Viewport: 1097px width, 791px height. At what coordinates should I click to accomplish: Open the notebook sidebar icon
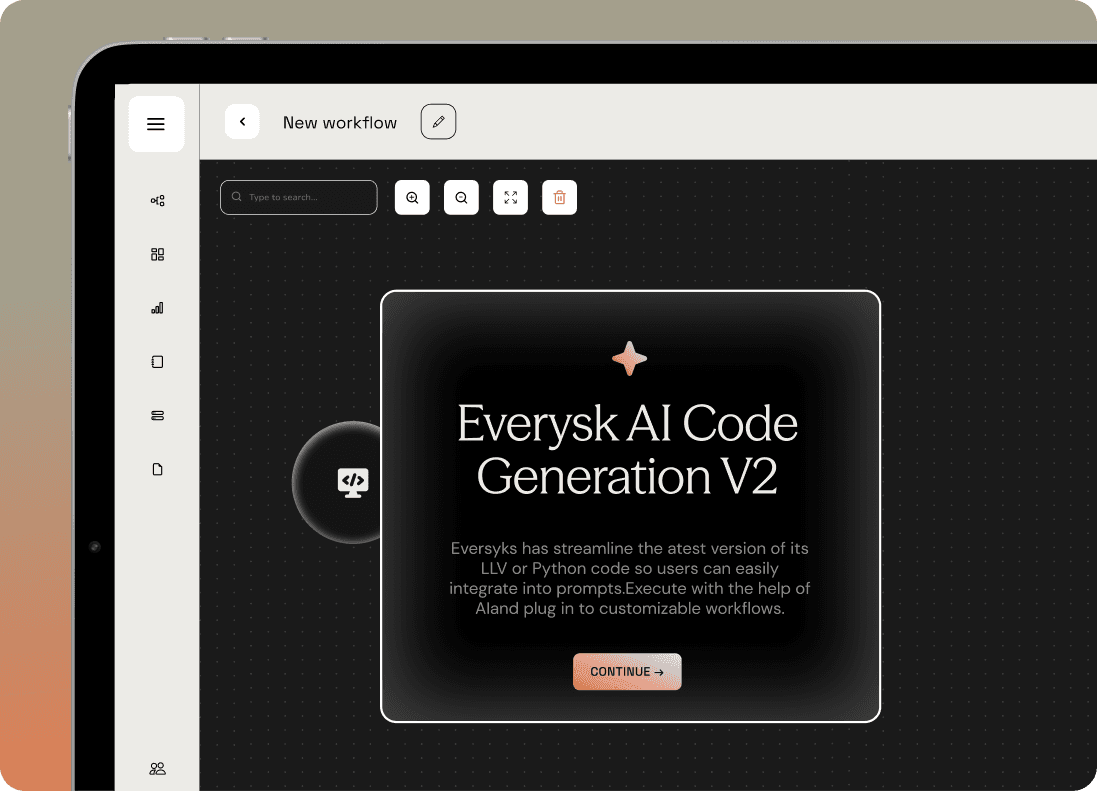point(157,362)
